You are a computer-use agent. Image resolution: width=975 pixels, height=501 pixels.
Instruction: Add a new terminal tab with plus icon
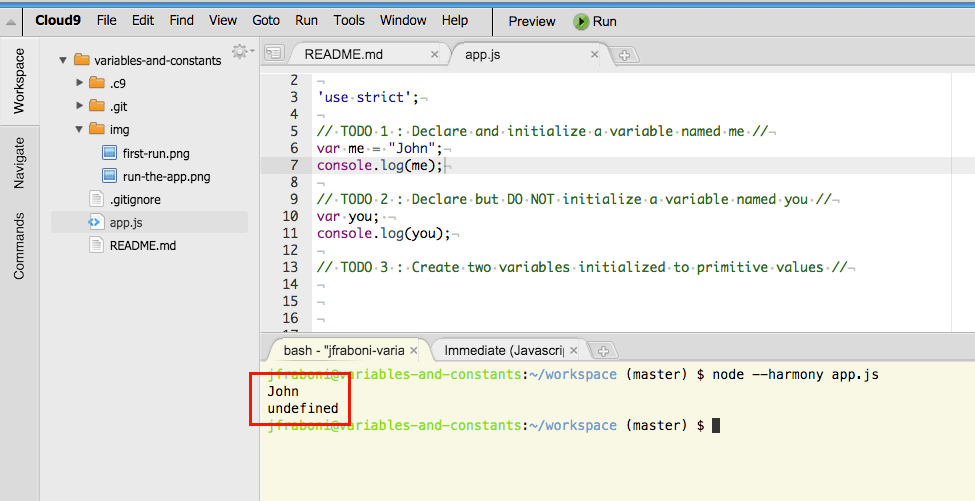pos(603,351)
